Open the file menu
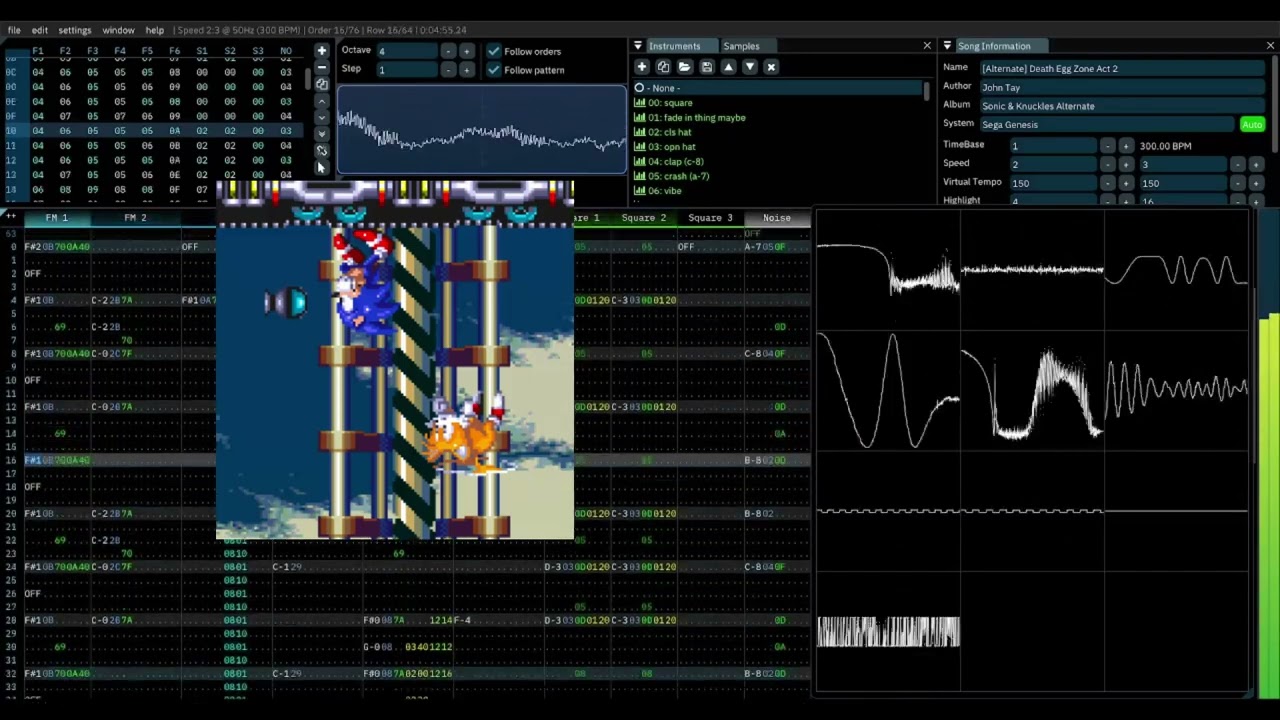Image resolution: width=1280 pixels, height=720 pixels. coord(14,30)
